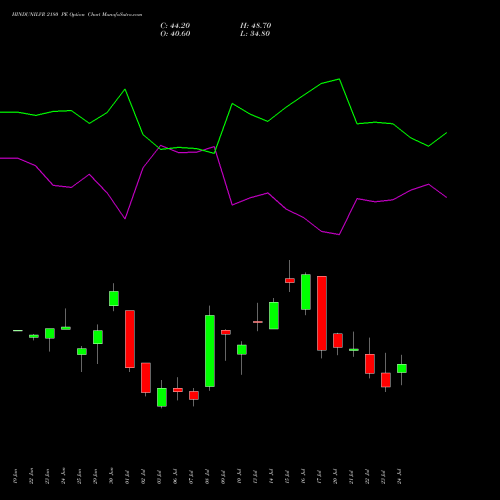The image size is (500, 500).
Task: Select the close value C: 44.20
Action: point(175,26)
